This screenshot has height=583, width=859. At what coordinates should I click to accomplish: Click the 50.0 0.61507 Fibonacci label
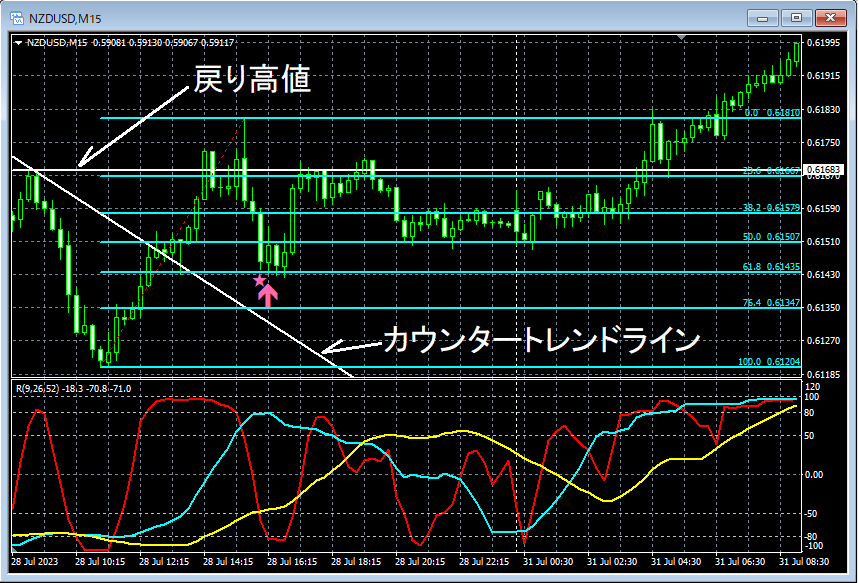pyautogui.click(x=772, y=237)
